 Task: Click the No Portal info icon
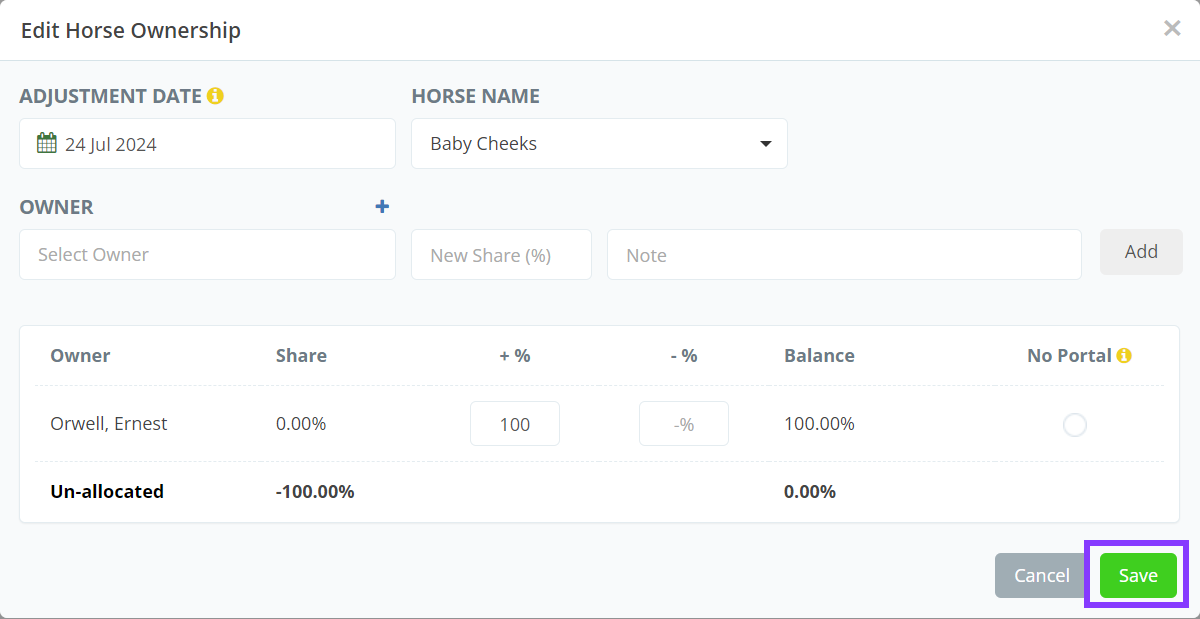click(1124, 355)
